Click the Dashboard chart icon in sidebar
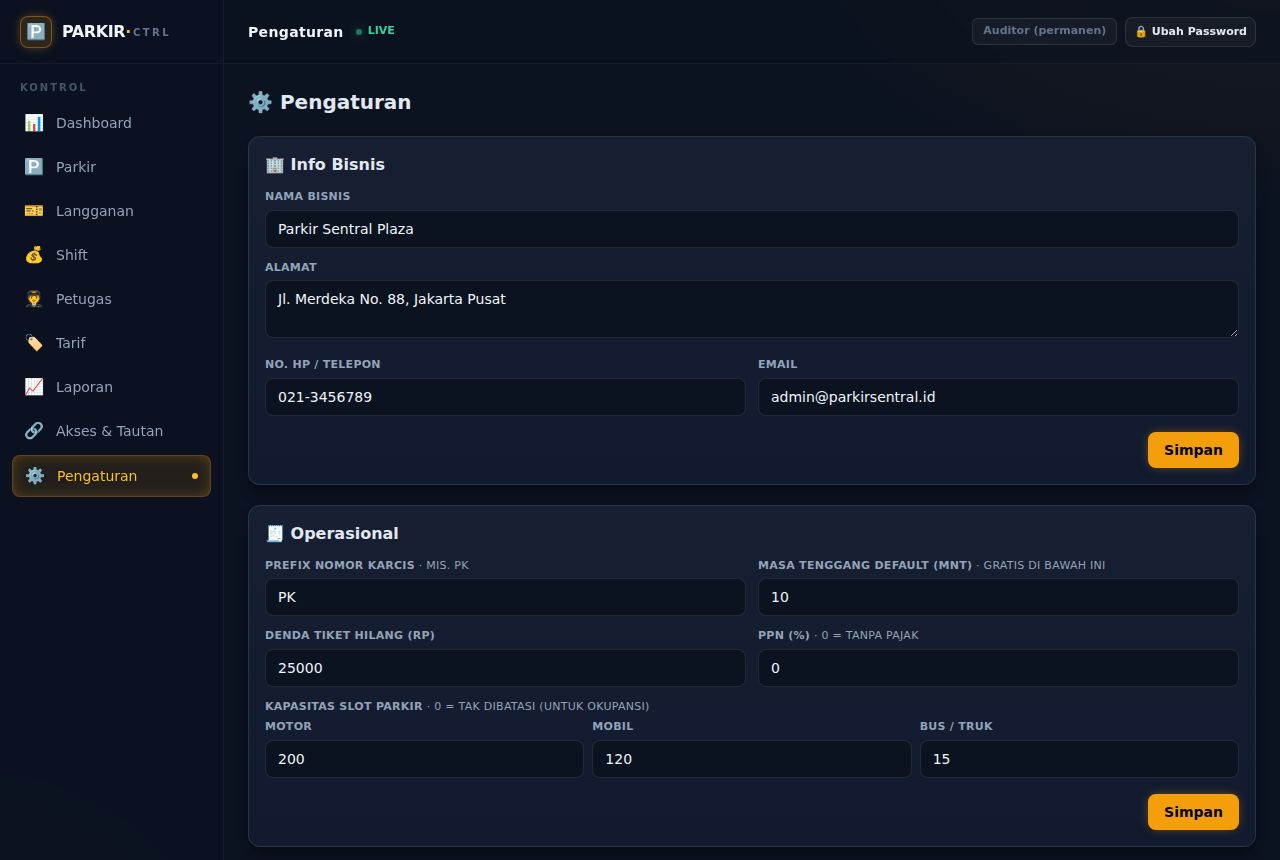 click(34, 123)
